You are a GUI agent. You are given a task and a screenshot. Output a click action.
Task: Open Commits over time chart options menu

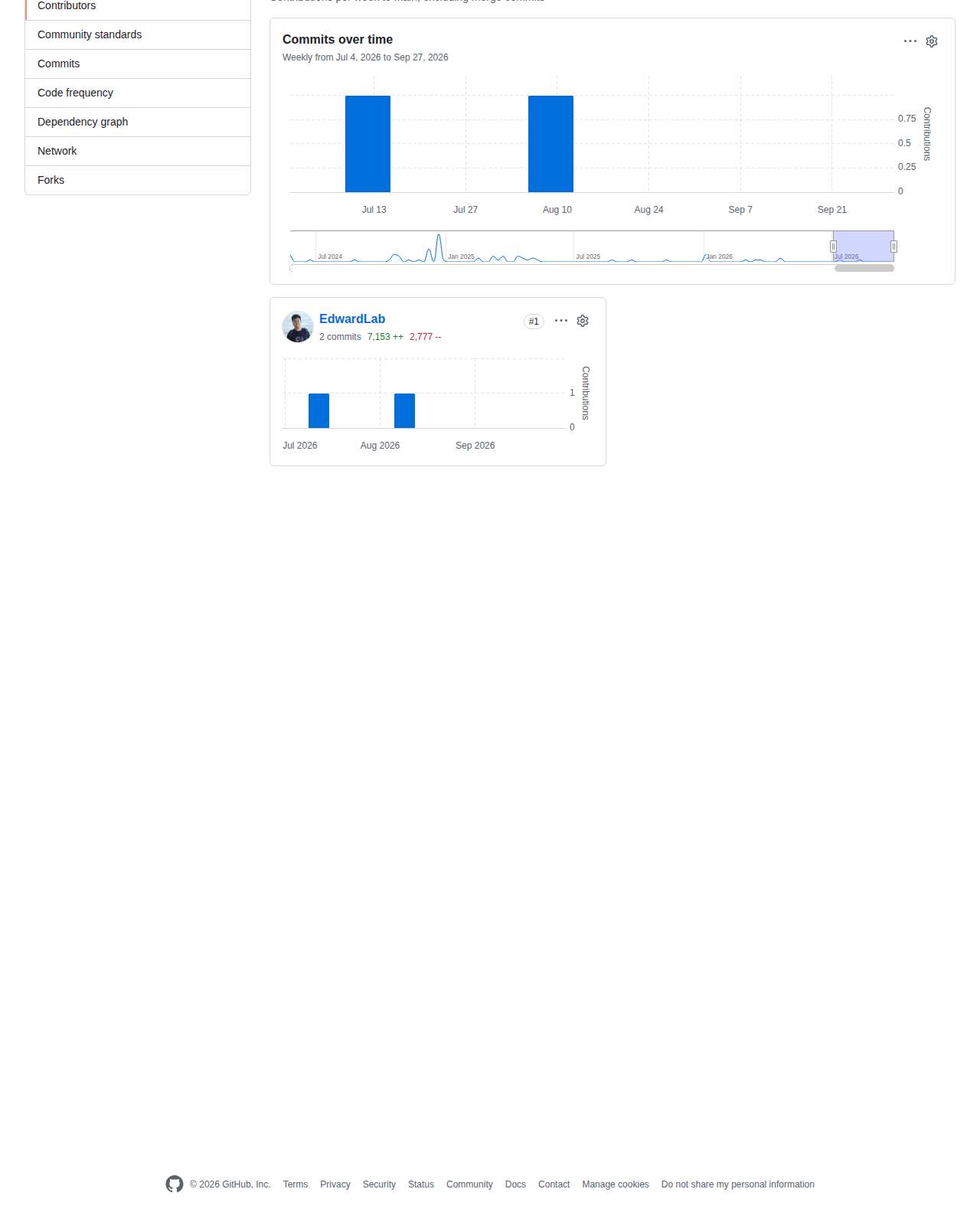point(910,41)
